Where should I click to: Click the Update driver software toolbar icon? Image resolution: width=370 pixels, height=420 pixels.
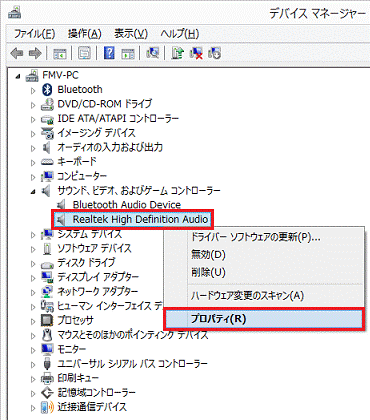[177, 53]
